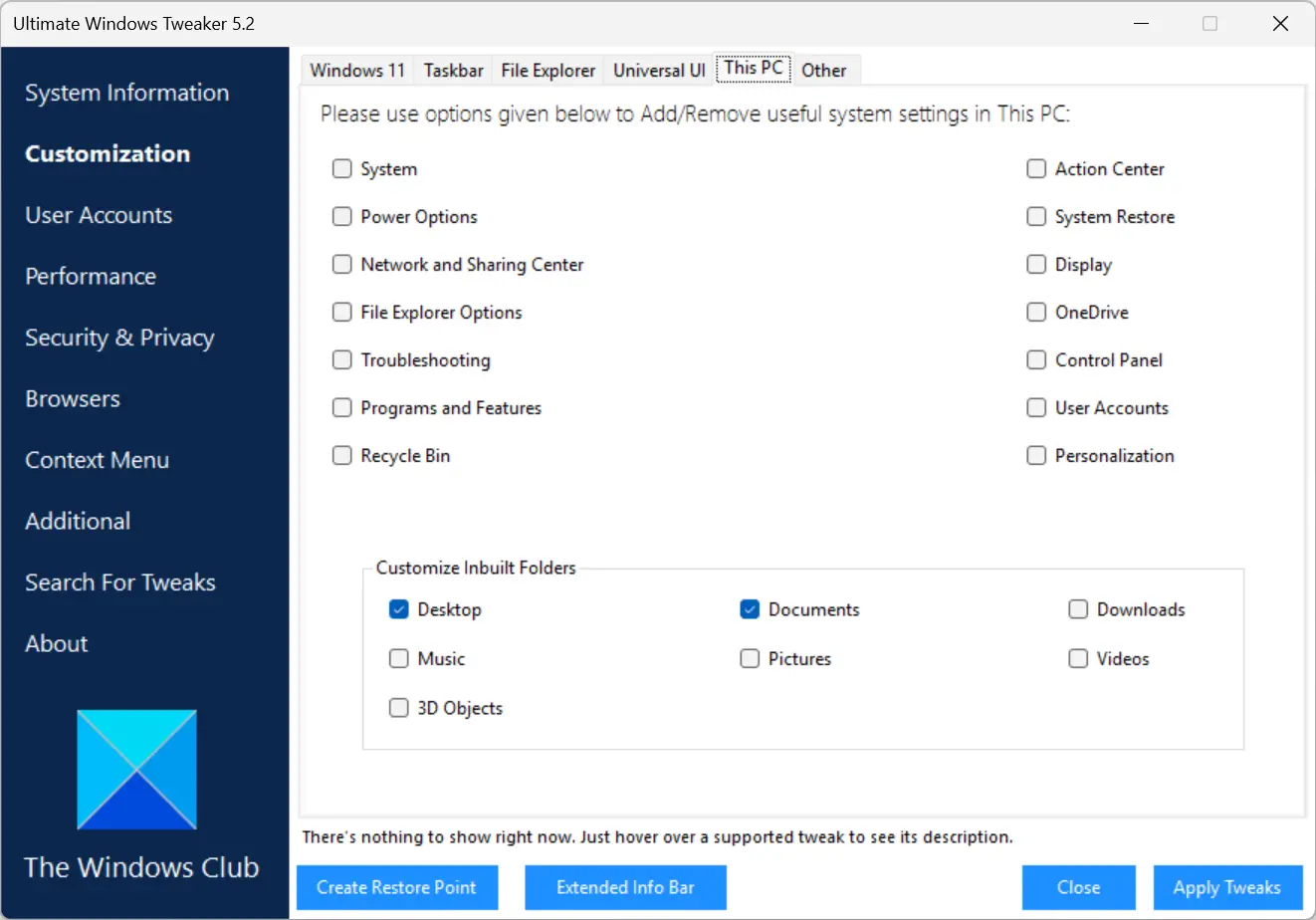Screen dimensions: 1316x920
Task: Enable the Control Panel checkbox
Action: [x=1036, y=360]
